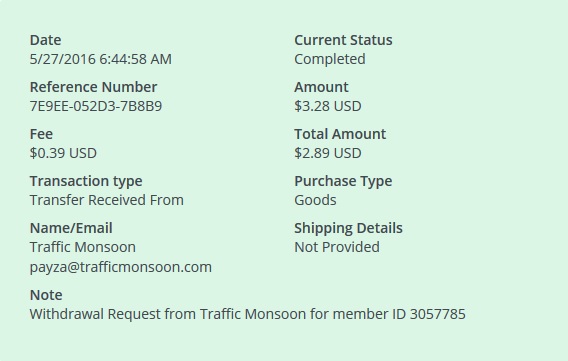The width and height of the screenshot is (568, 361).
Task: Select reference number 7E9EE-052D3-7B8B9
Action: point(96,106)
